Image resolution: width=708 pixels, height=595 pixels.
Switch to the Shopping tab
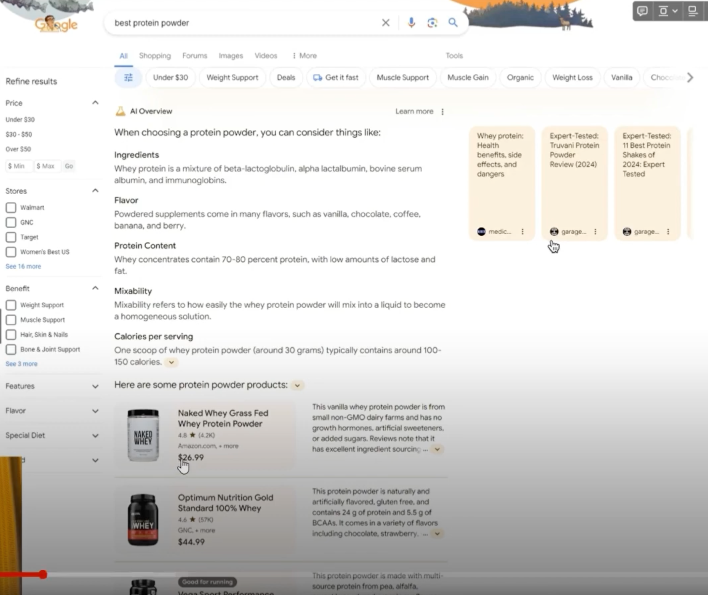click(155, 56)
